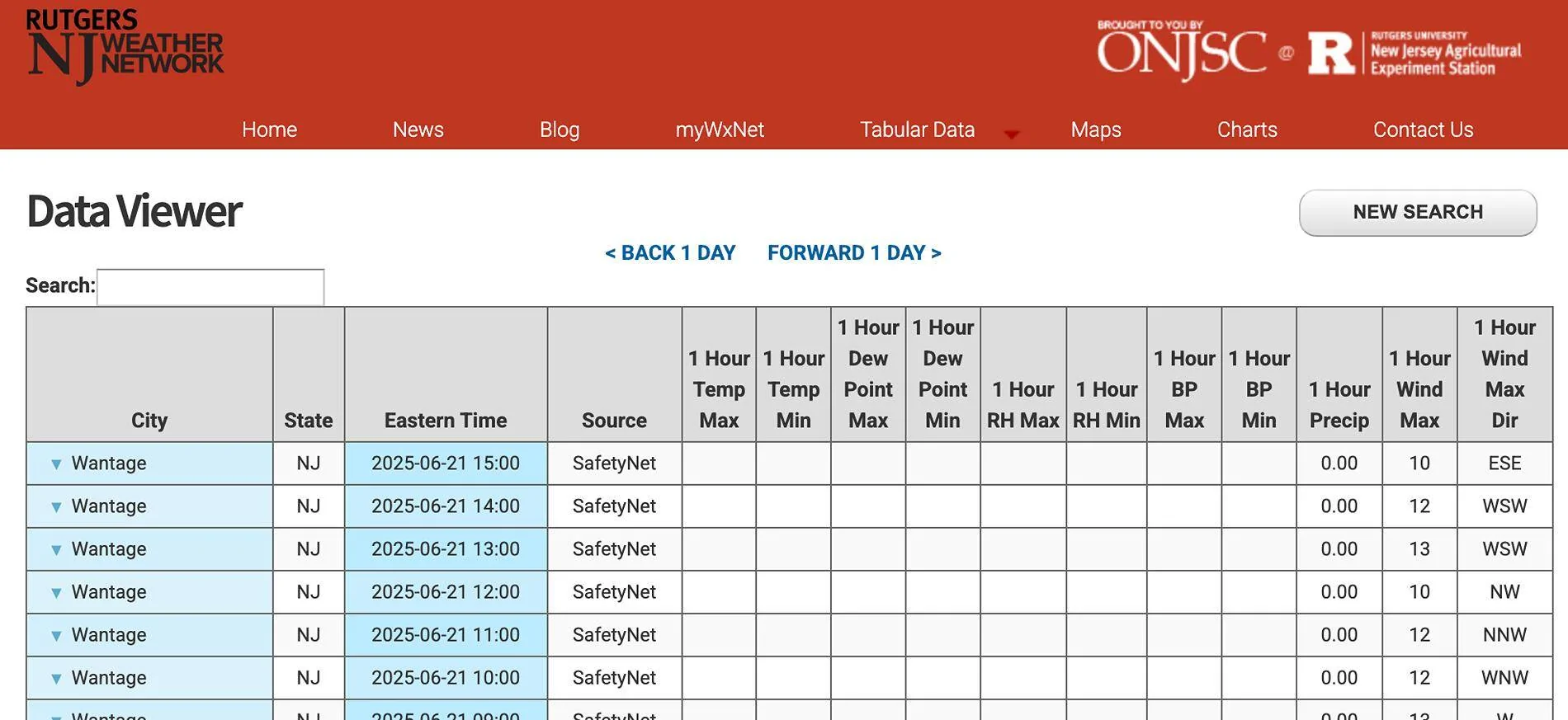Open the Tabular Data dropdown arrow
The width and height of the screenshot is (1568, 720).
pyautogui.click(x=1011, y=134)
